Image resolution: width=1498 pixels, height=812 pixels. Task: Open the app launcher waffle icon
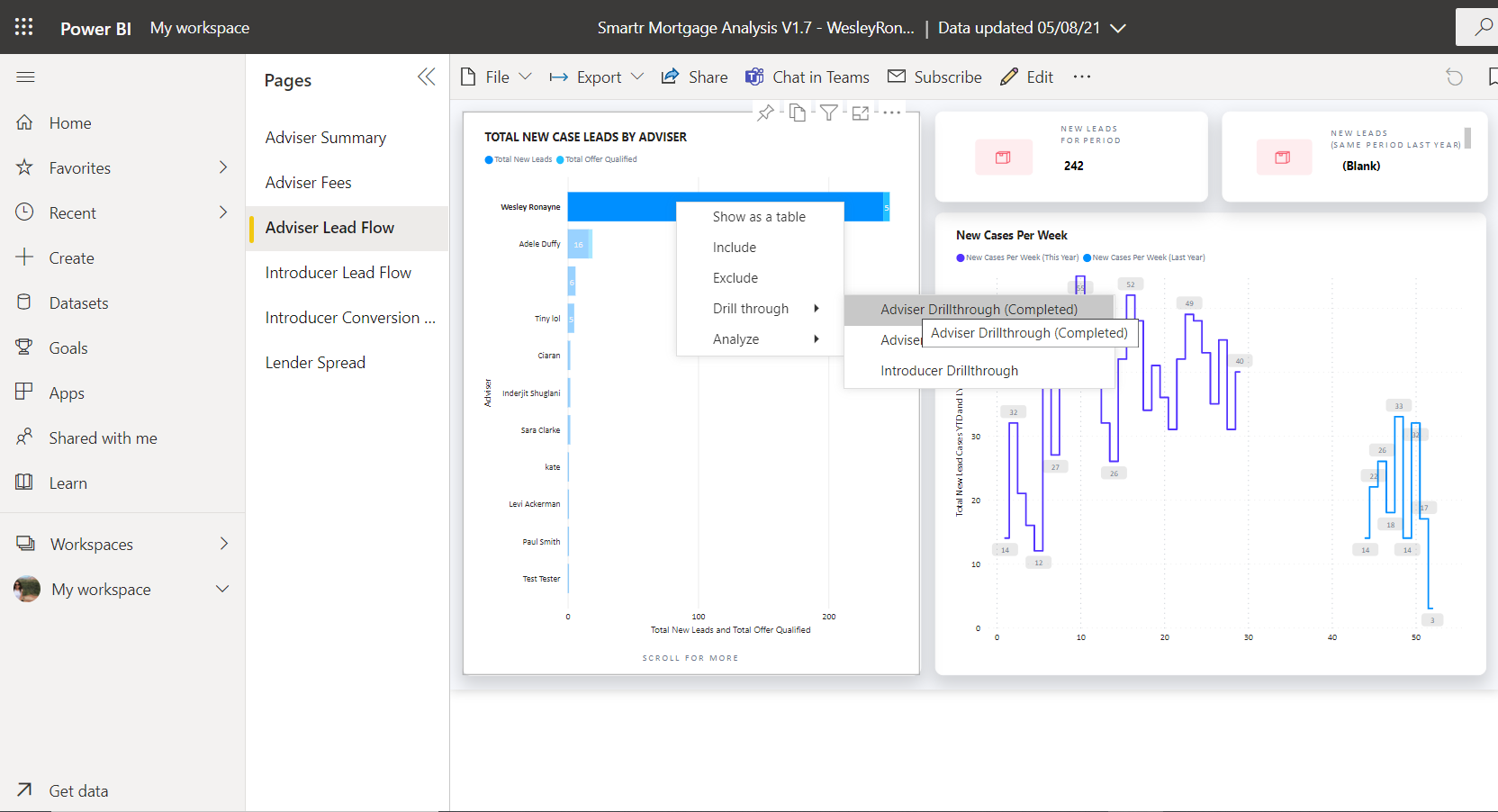click(24, 27)
